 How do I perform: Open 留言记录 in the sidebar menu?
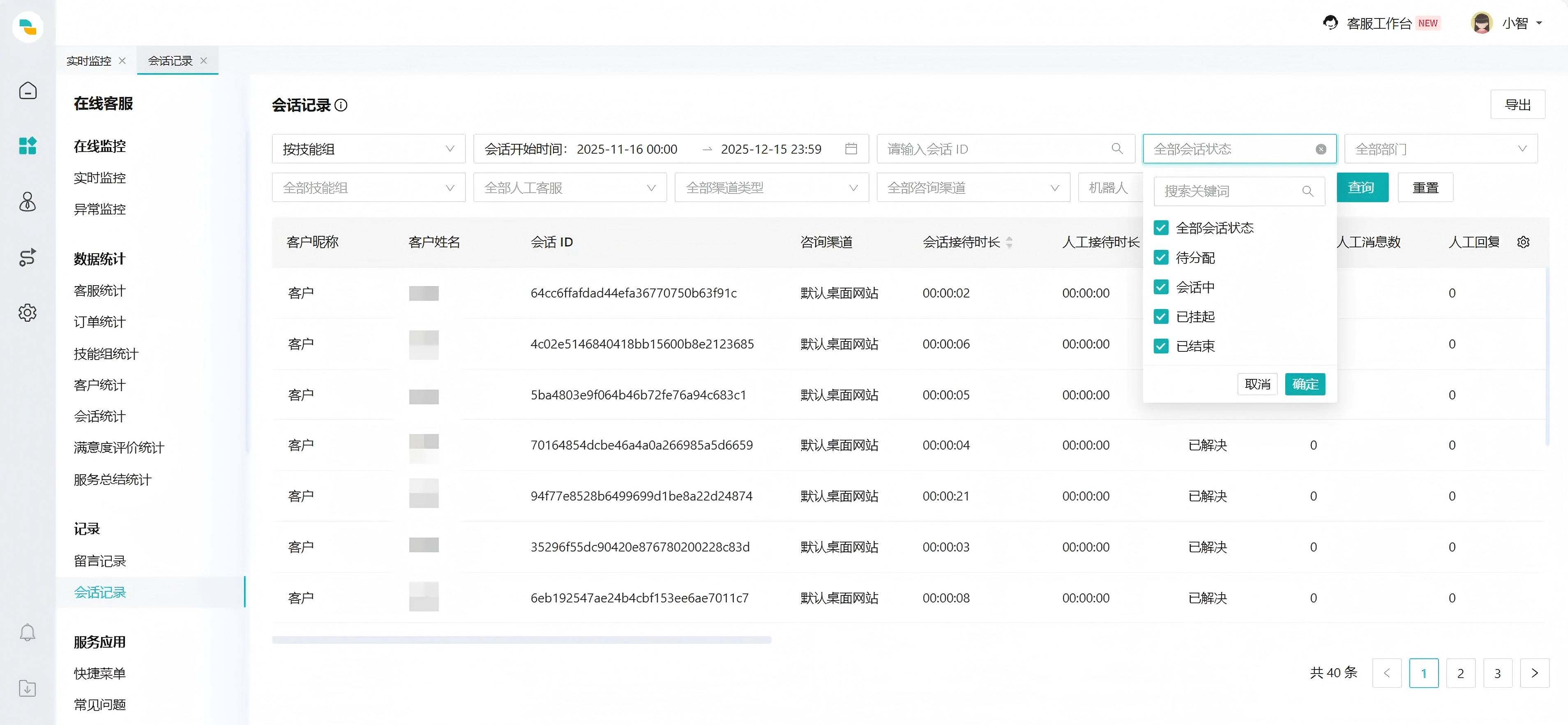click(100, 561)
